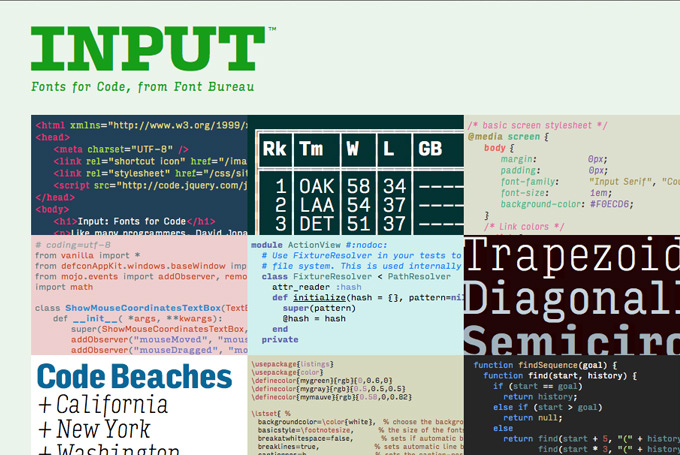The width and height of the screenshot is (680, 455).
Task: Click 'Code Beaches' blue heading
Action: [134, 376]
